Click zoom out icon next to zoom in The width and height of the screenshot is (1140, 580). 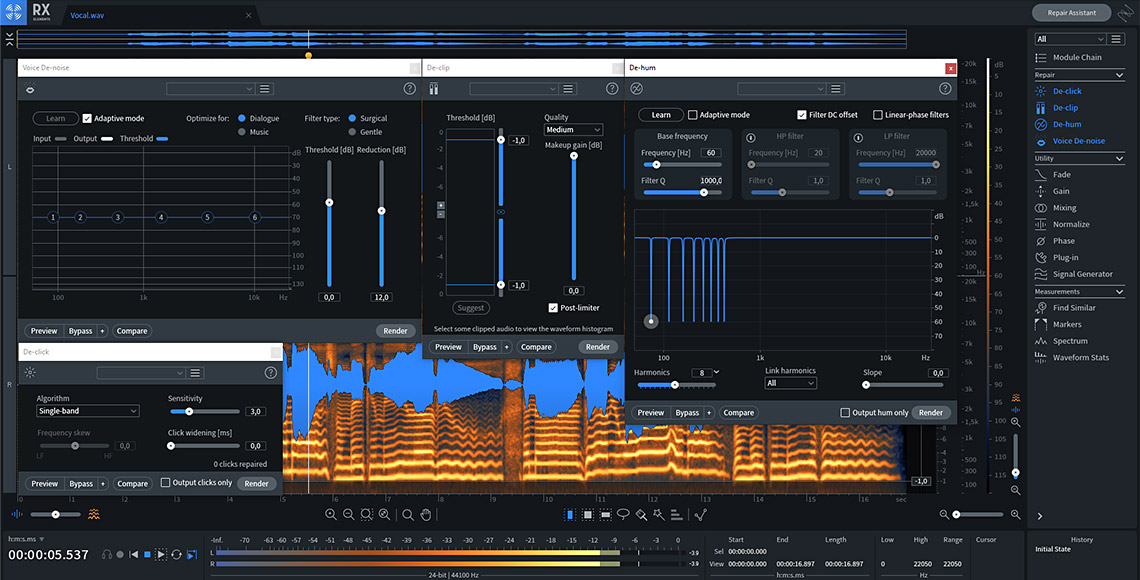[348, 515]
